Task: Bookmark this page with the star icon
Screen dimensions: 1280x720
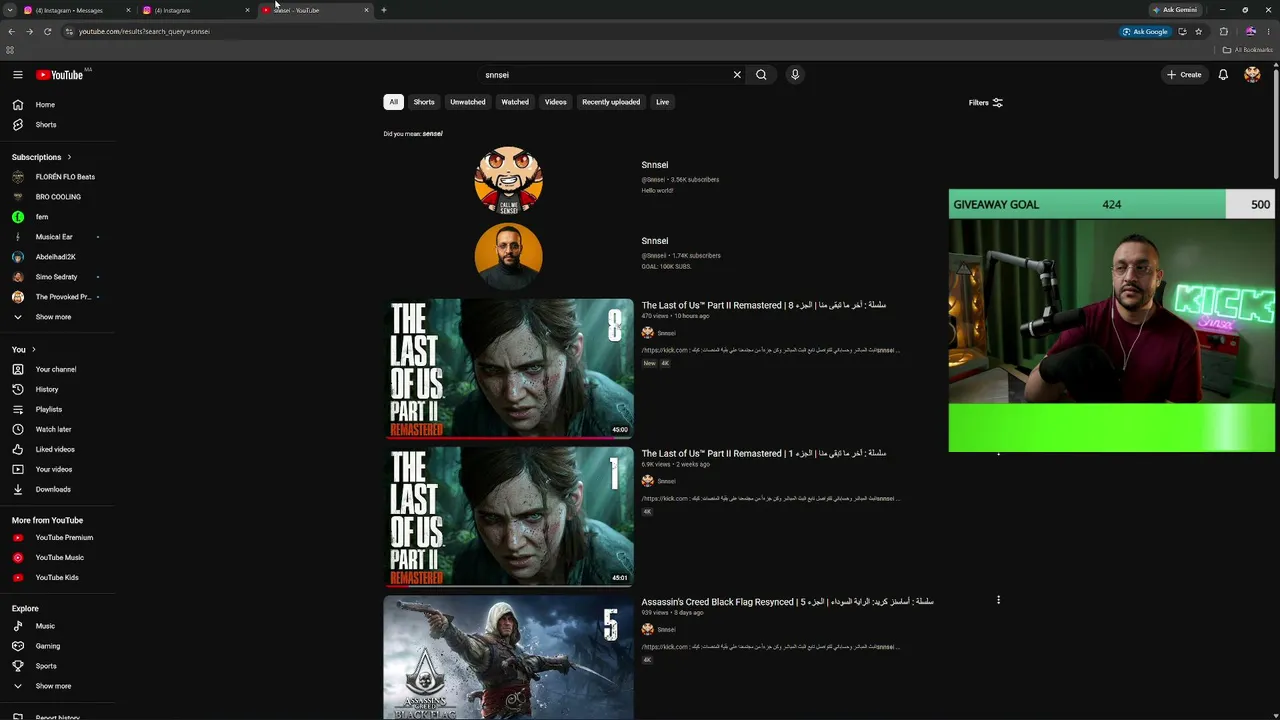Action: pyautogui.click(x=1198, y=31)
